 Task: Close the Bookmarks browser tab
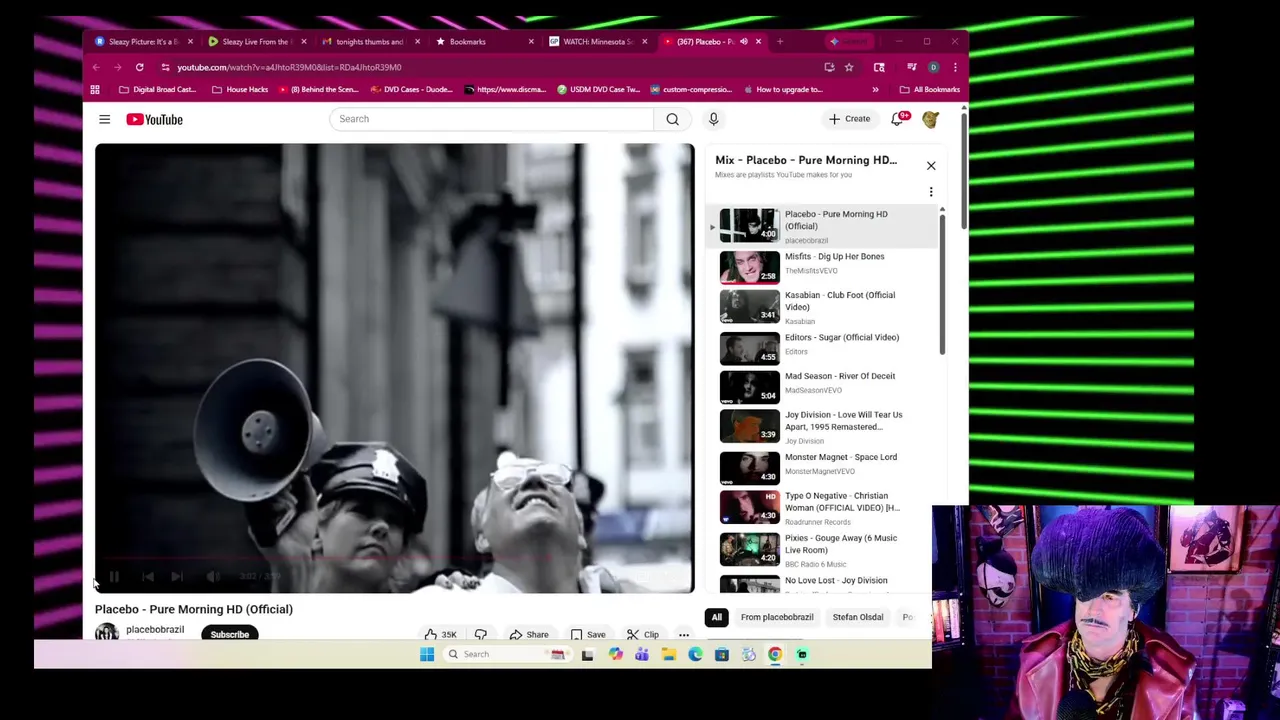[530, 42]
